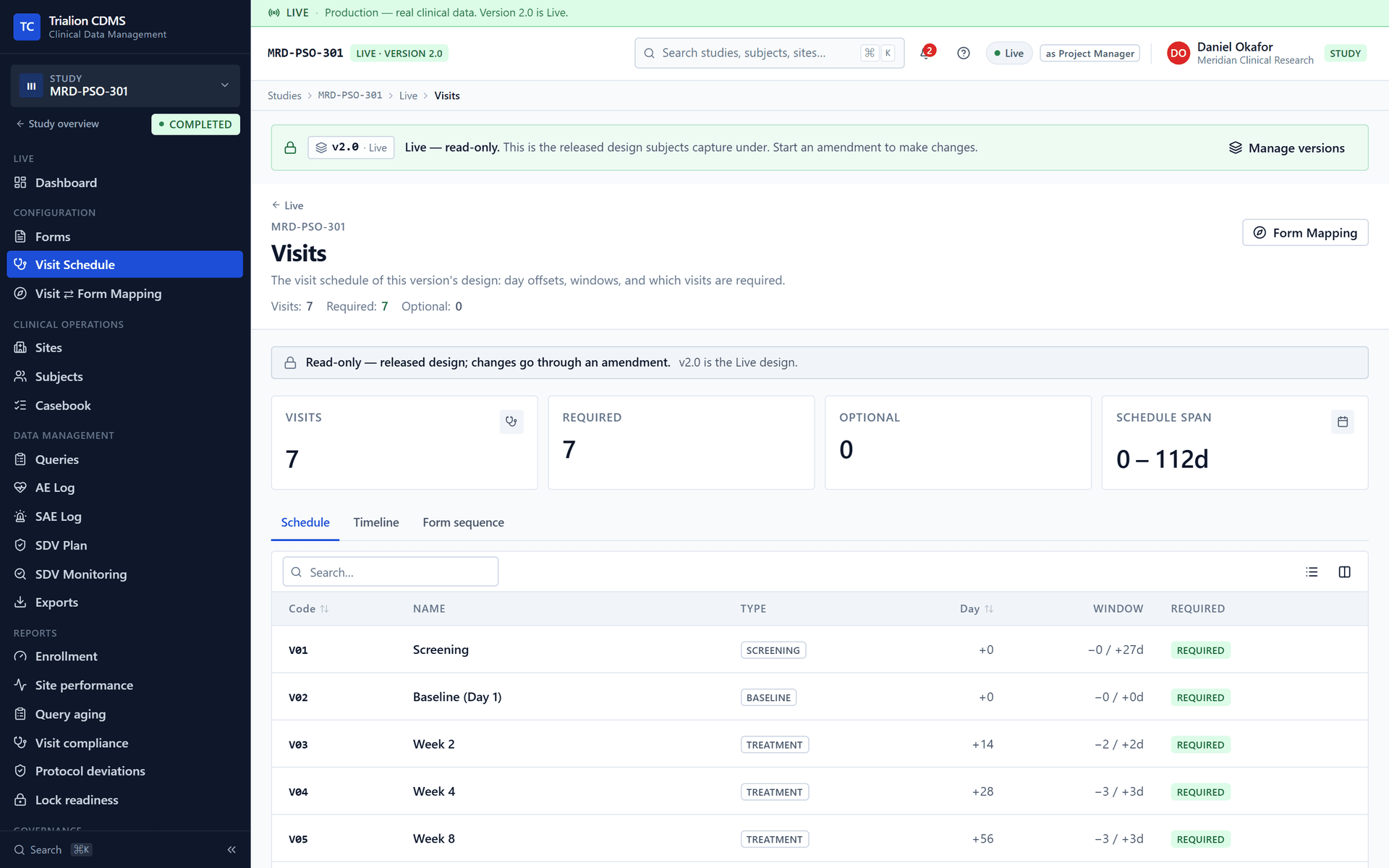This screenshot has height=868, width=1389.
Task: Open Daniel Okafor user profile
Action: tap(1240, 54)
